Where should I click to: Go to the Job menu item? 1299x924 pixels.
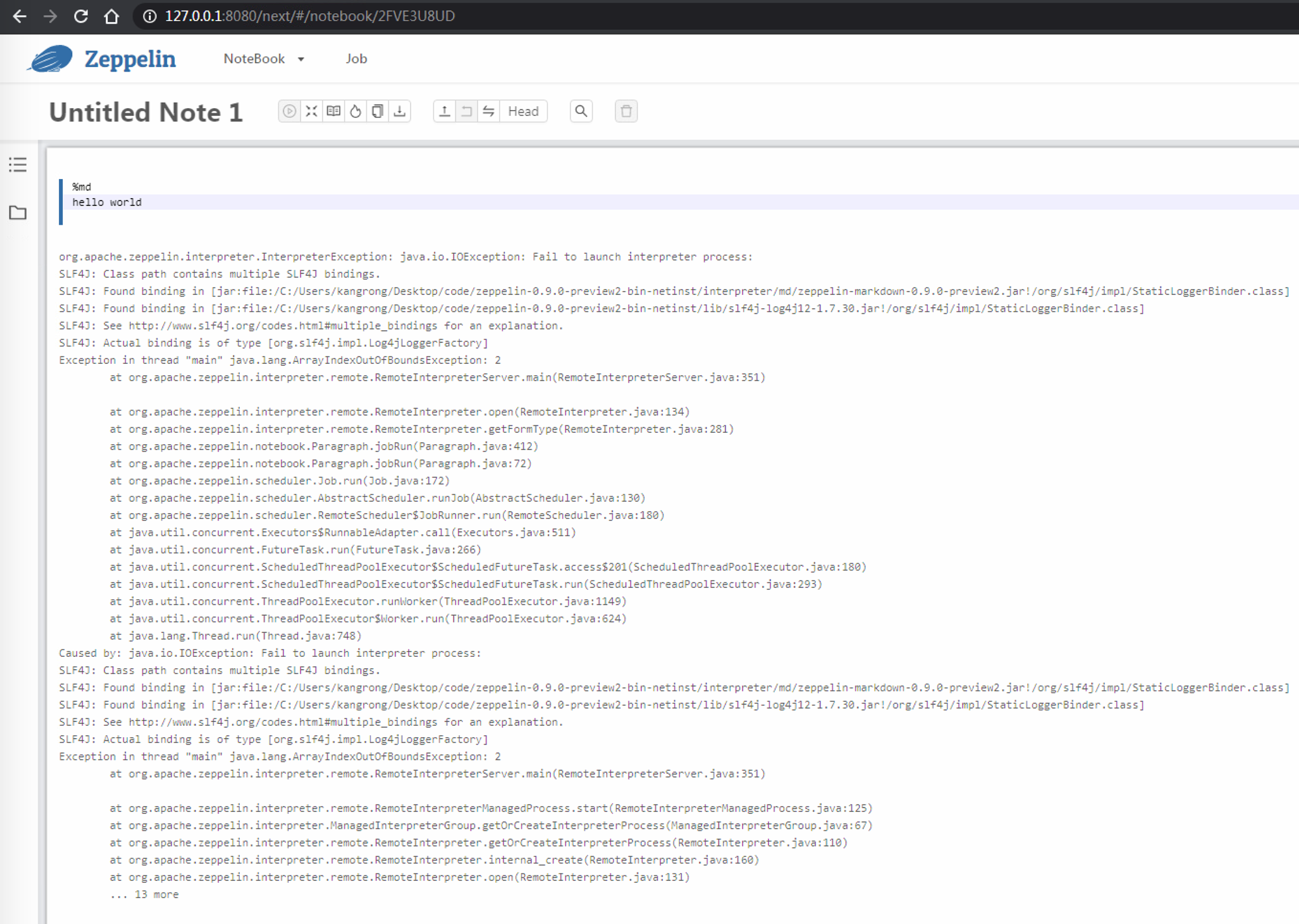point(356,59)
